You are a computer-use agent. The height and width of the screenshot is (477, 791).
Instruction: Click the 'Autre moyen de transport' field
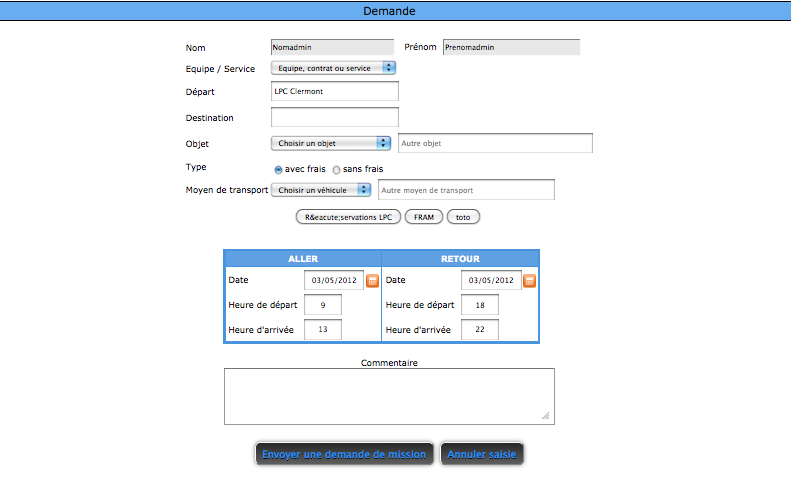pyautogui.click(x=465, y=190)
